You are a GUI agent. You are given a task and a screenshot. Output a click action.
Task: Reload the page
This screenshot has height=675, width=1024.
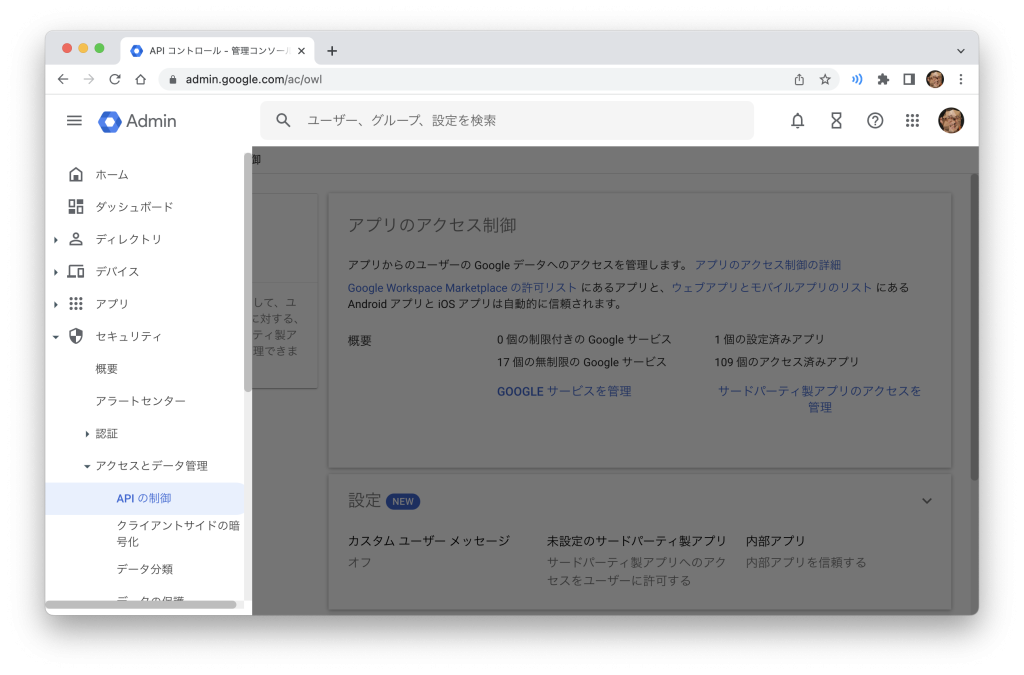click(x=115, y=79)
